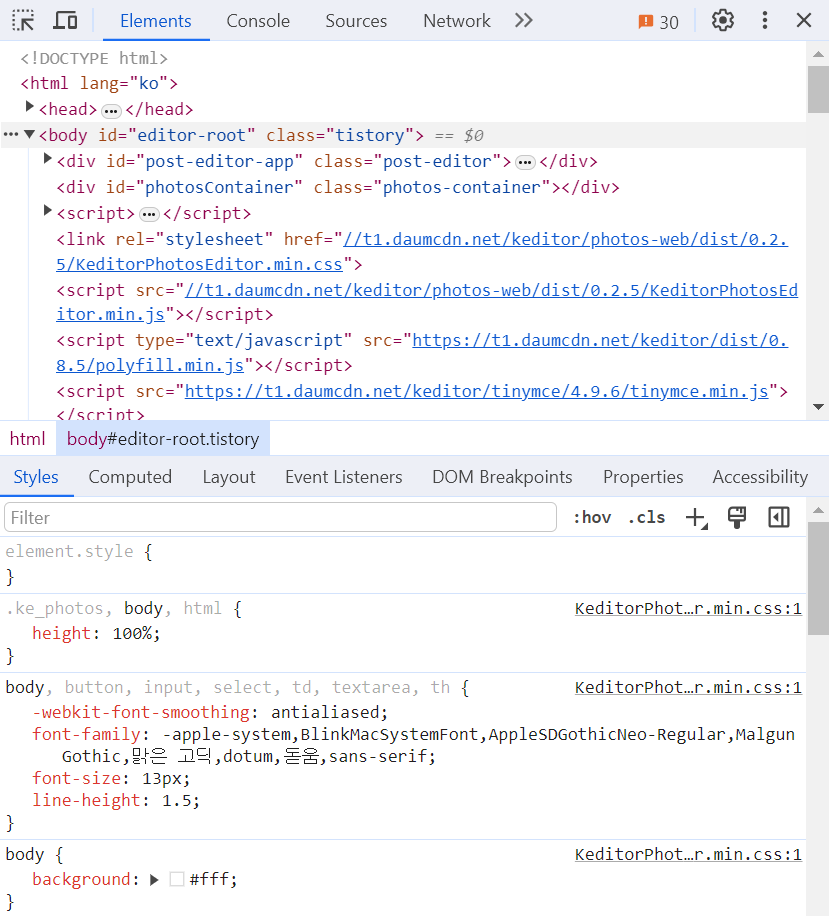Switch to the Elements tab
829x916 pixels.
pyautogui.click(x=156, y=21)
